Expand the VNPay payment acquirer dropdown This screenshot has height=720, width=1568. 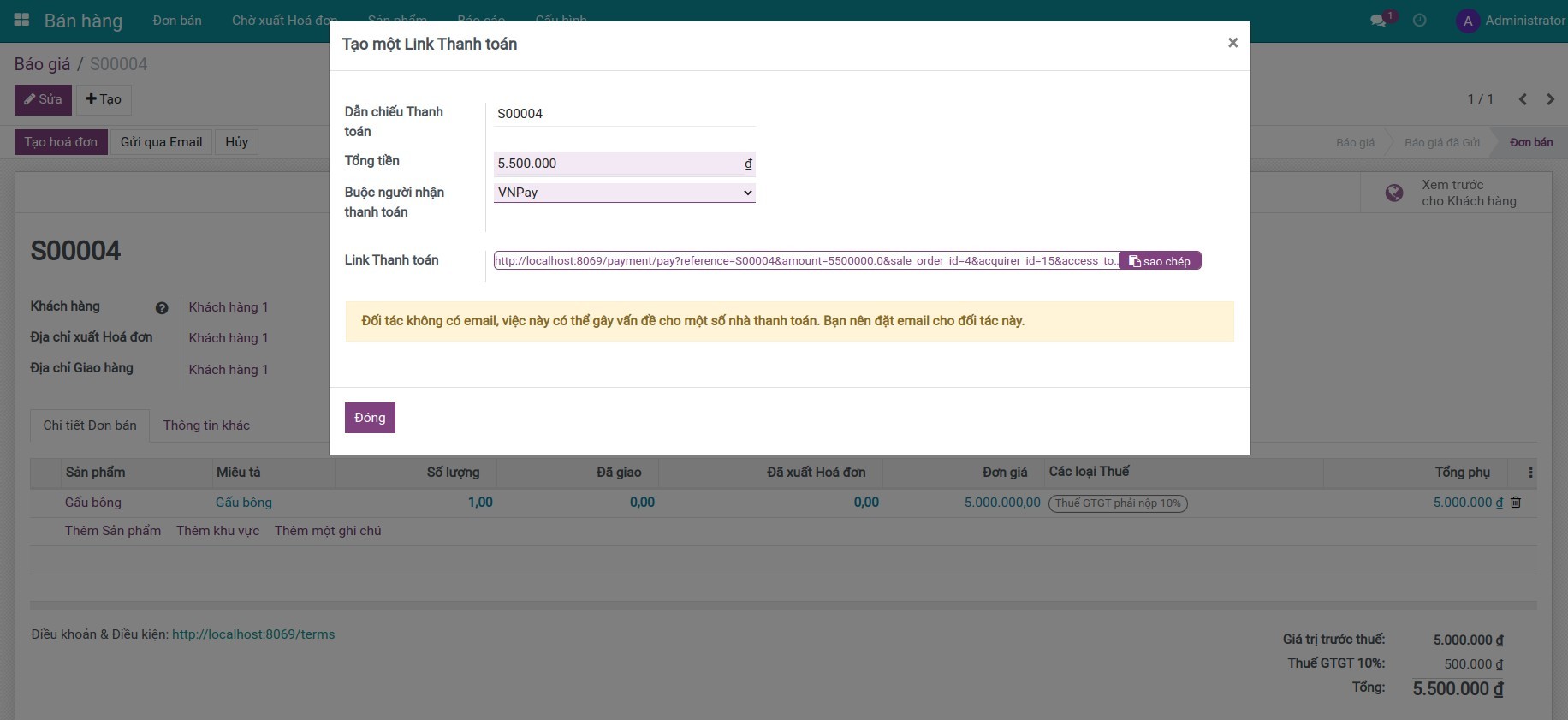[624, 193]
